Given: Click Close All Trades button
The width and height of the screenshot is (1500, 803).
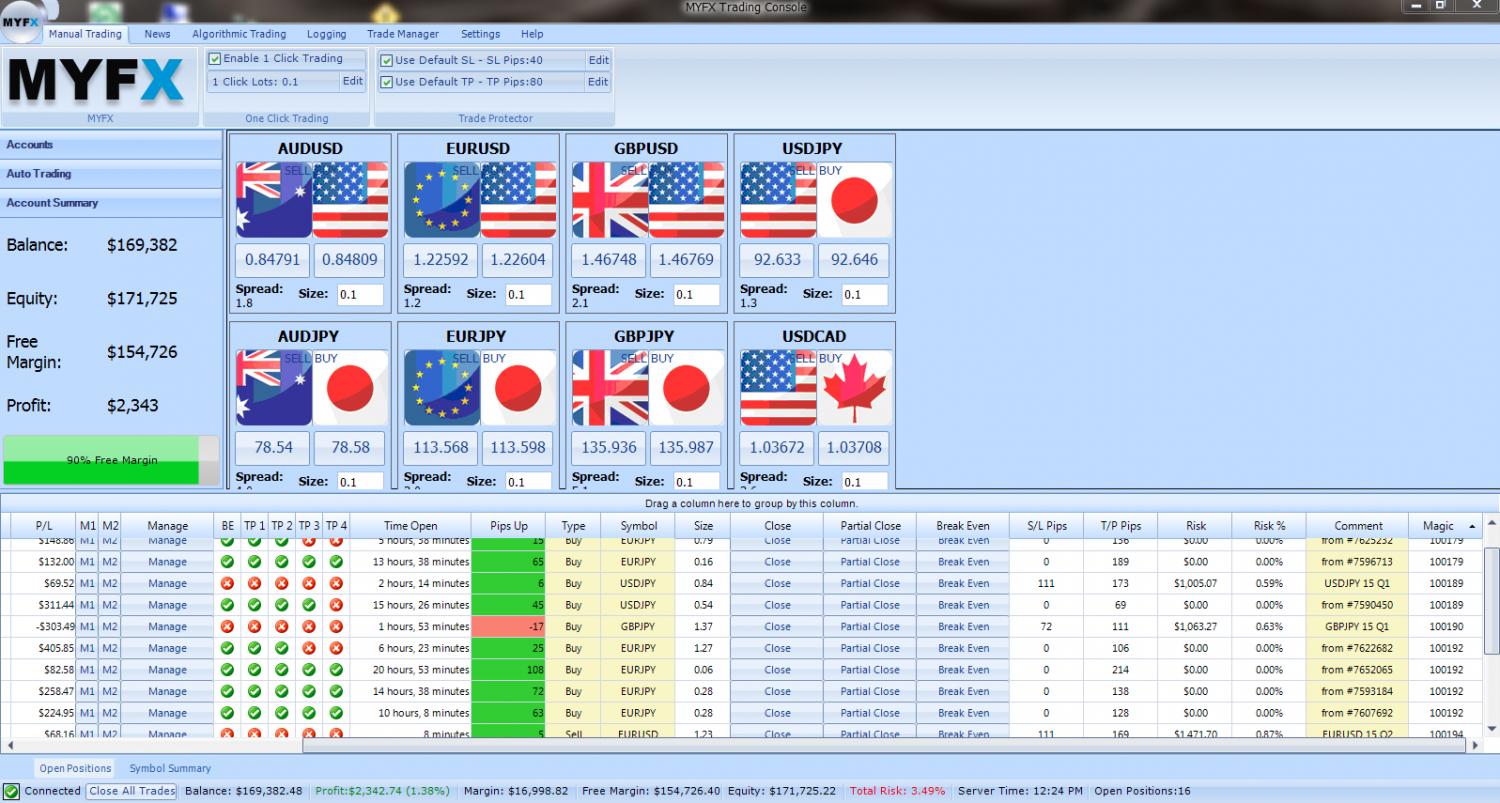Looking at the screenshot, I should pos(131,791).
